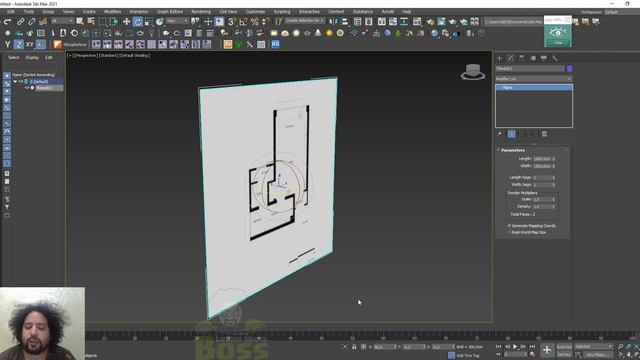Toggle Show End Result button

[x=511, y=134]
